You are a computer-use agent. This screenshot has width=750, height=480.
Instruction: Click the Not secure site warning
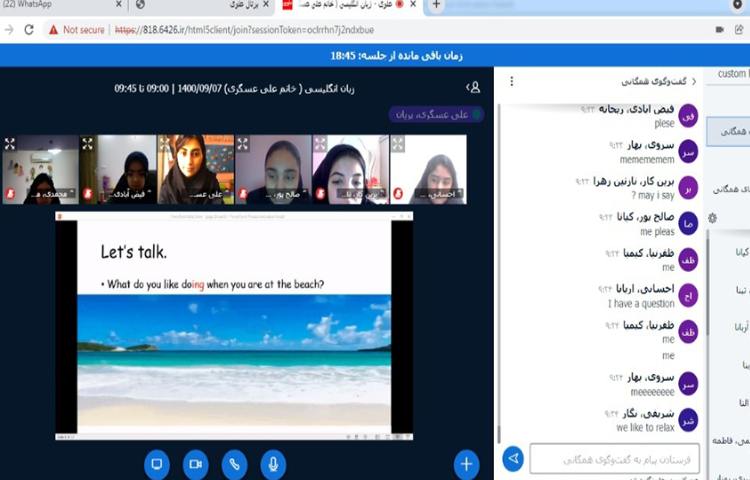76,30
